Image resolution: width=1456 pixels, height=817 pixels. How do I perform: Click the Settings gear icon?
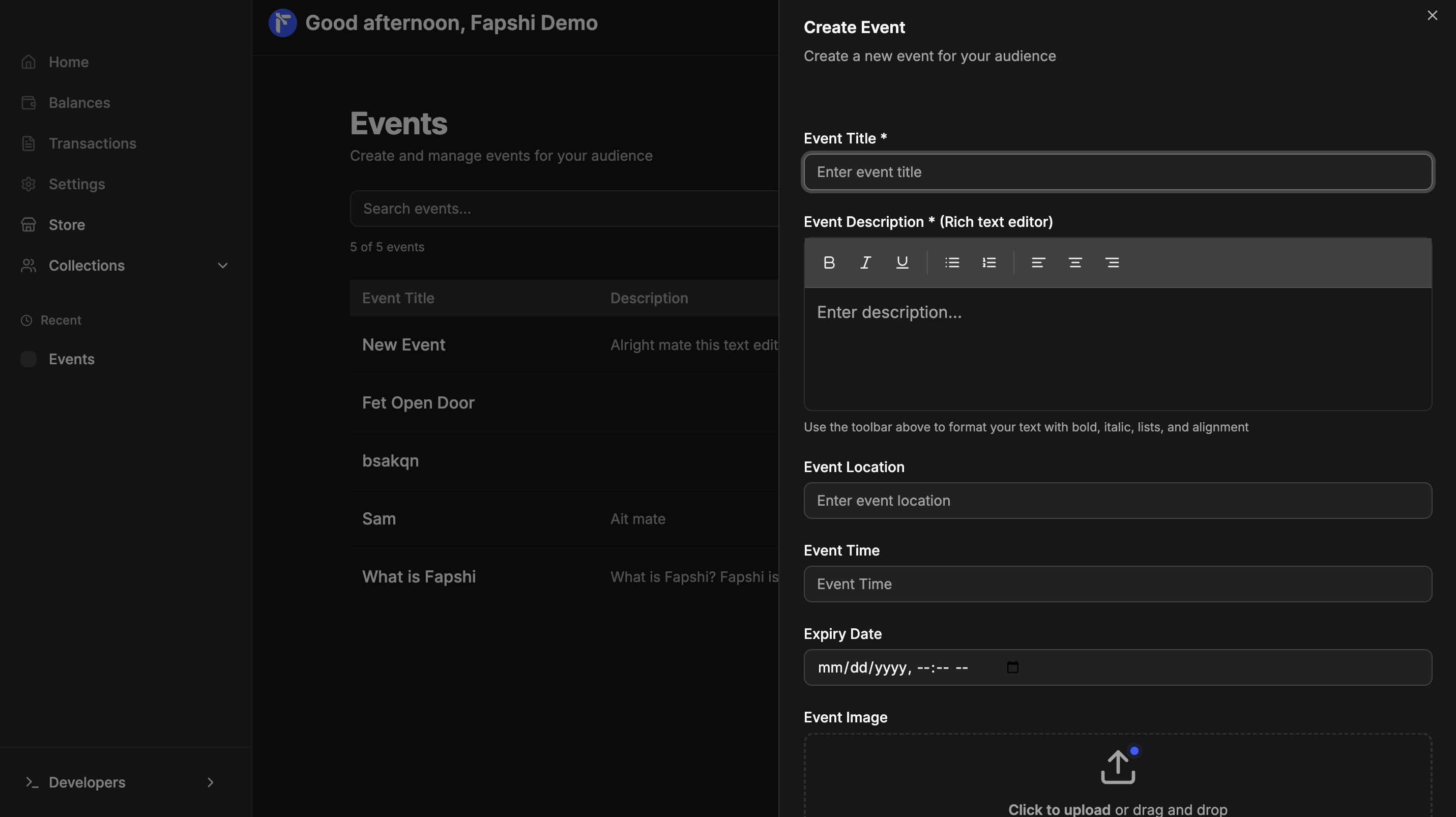click(x=28, y=184)
